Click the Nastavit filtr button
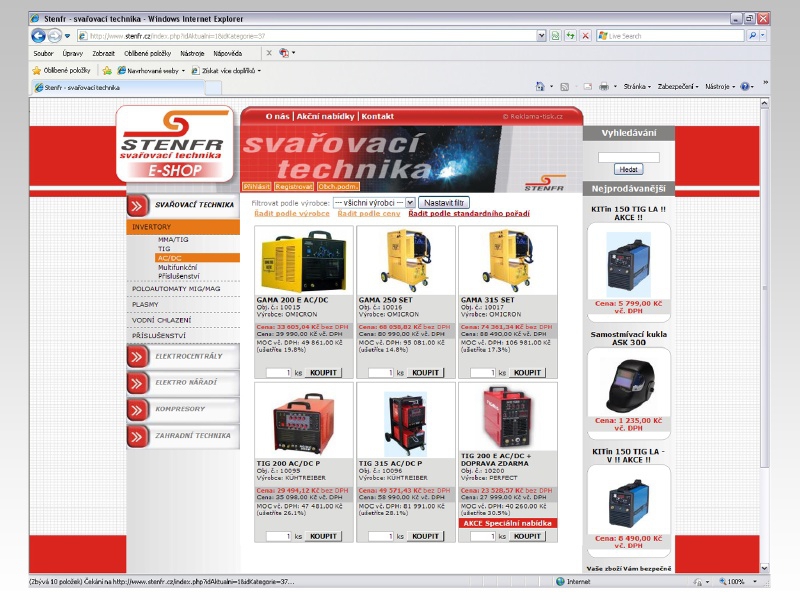 coord(444,203)
